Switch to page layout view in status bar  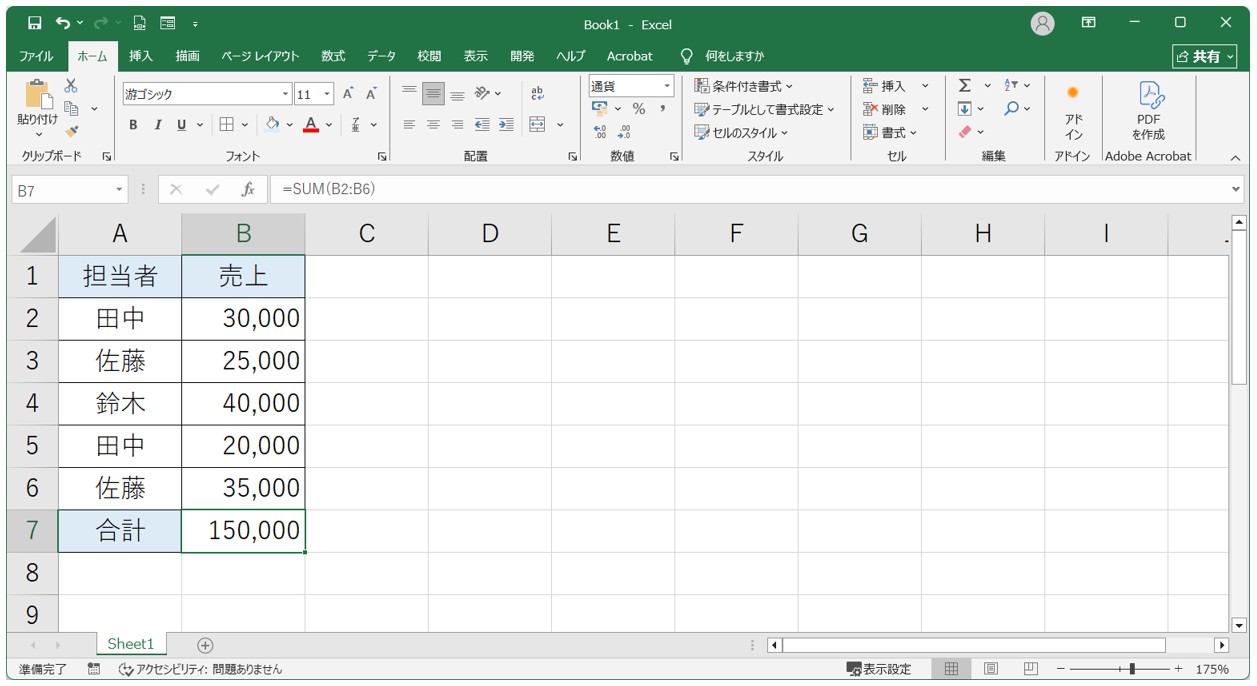point(990,669)
